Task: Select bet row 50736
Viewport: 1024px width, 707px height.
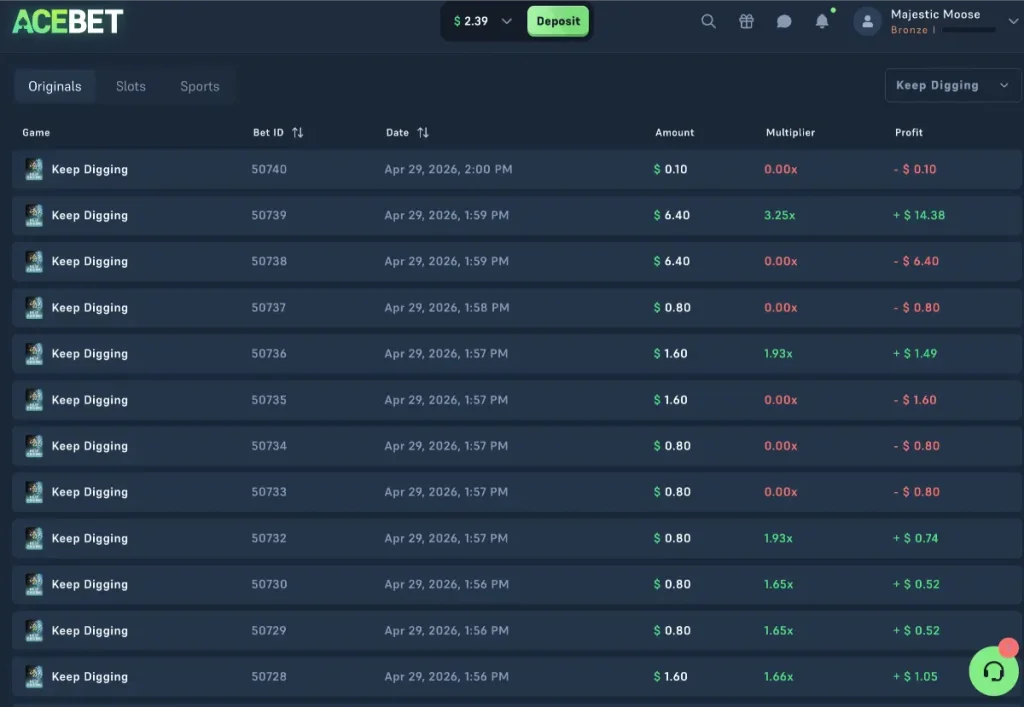Action: [x=512, y=354]
